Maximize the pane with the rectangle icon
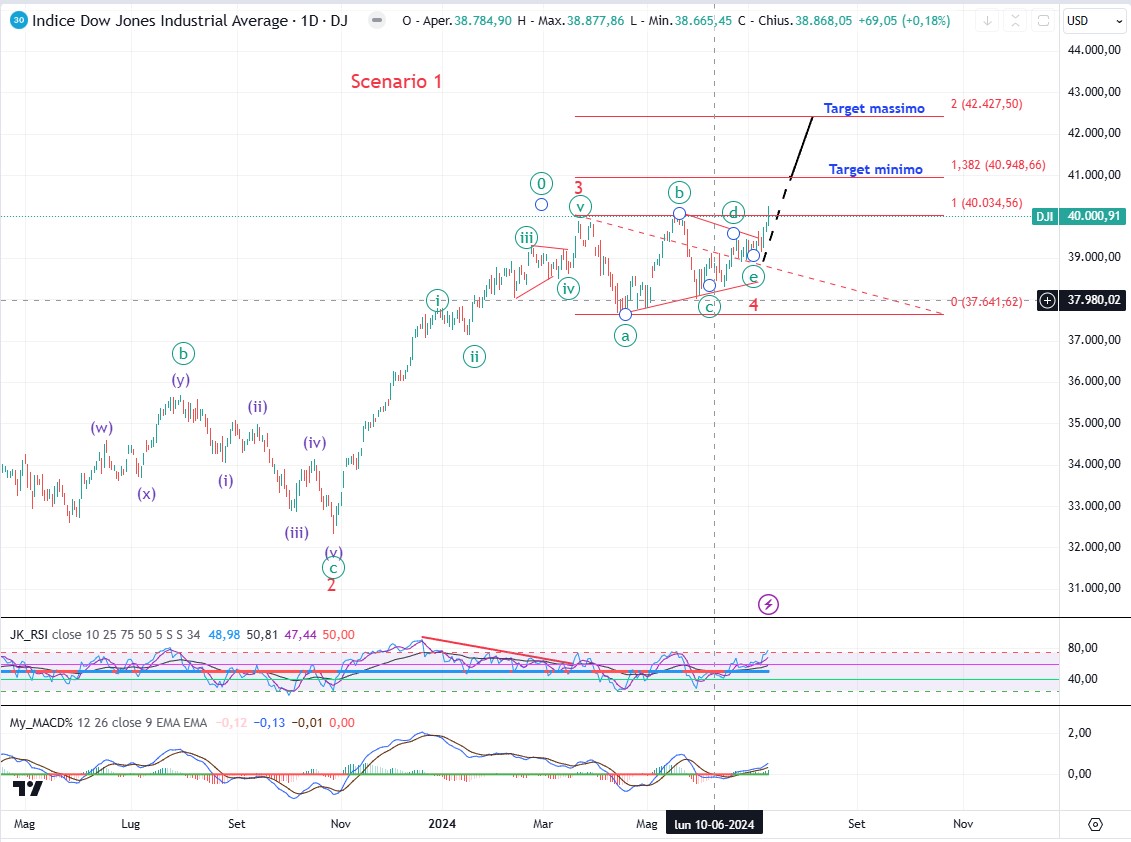The height and width of the screenshot is (842, 1131). [x=1043, y=21]
